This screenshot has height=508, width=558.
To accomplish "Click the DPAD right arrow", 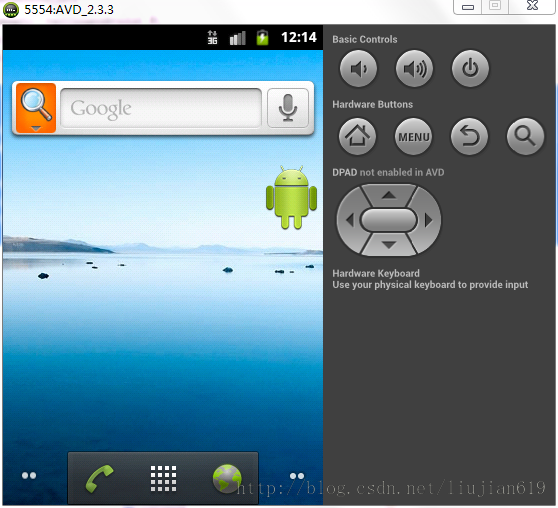I will click(428, 220).
